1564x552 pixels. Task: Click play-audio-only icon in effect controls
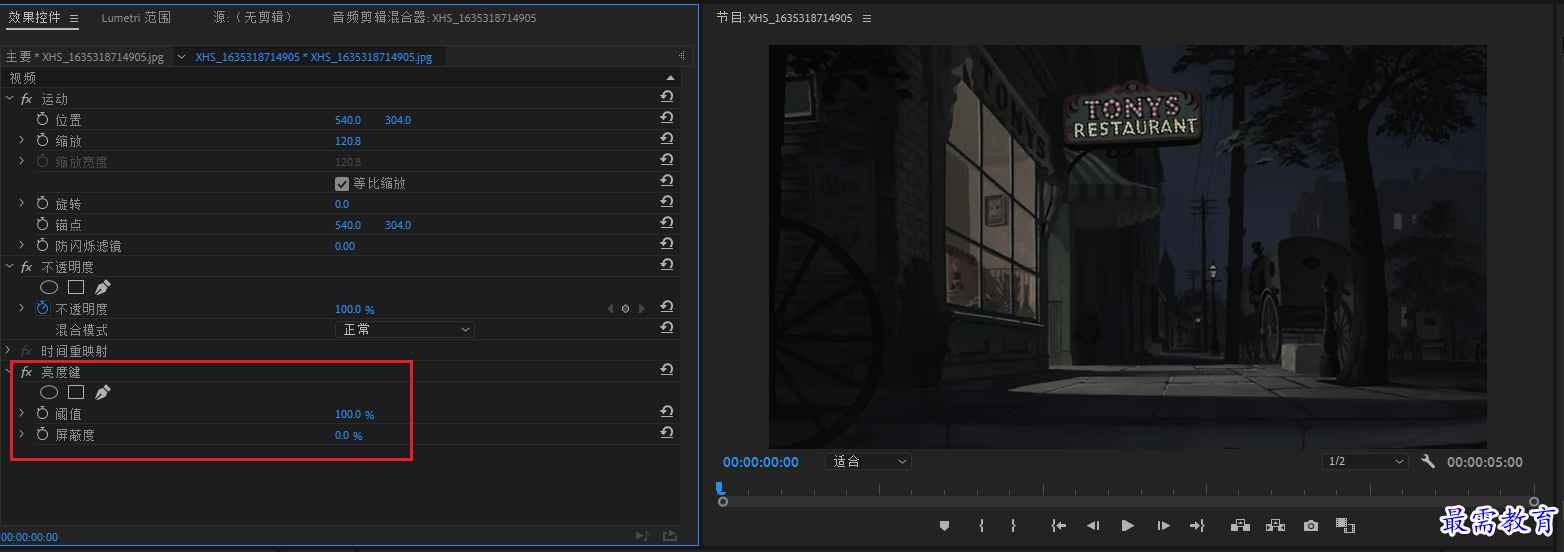[x=642, y=537]
